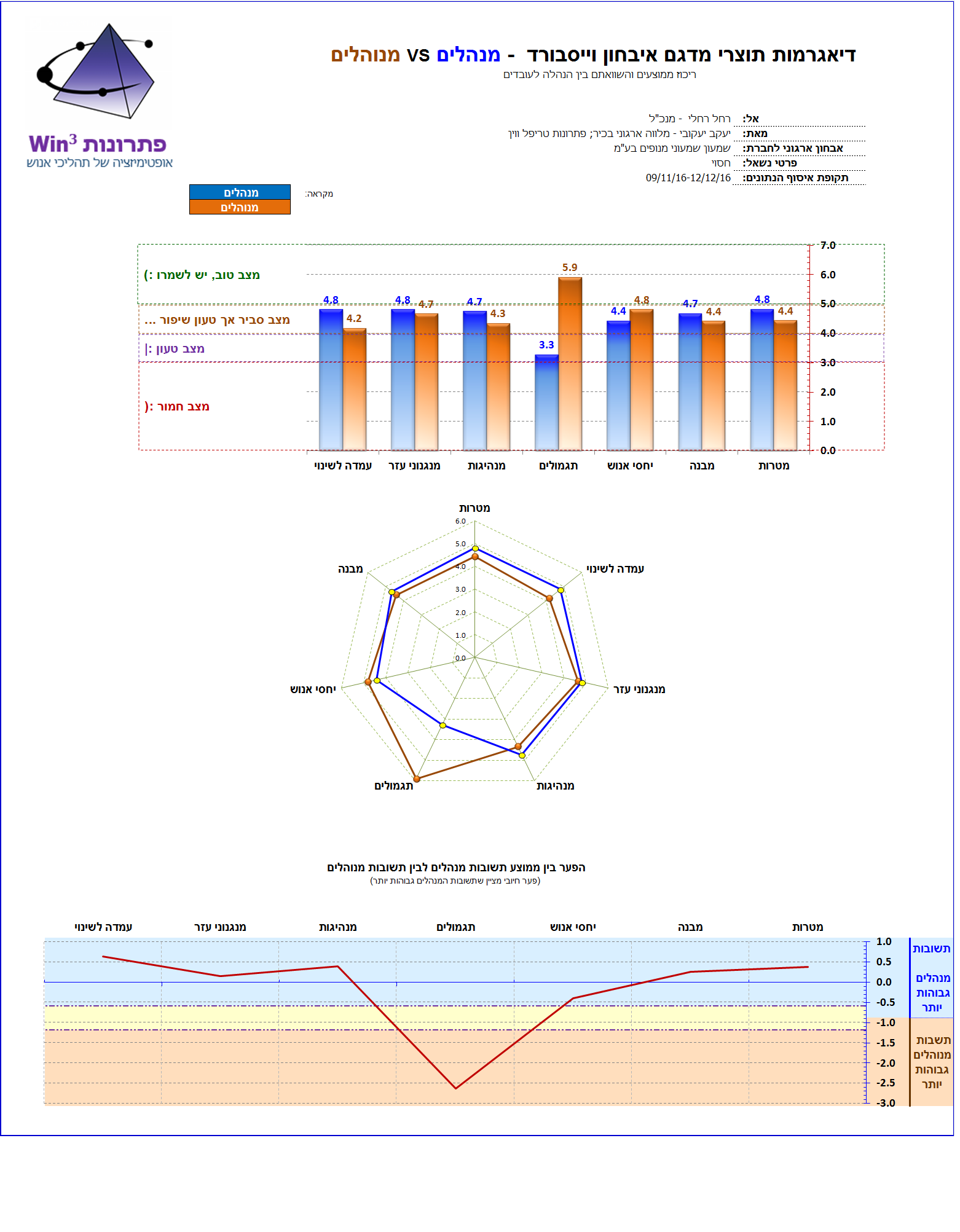Select the main title דיאגרמות תוצרי מדגם איבחון וייסבורד
This screenshot has width=960, height=1232.
coord(691,55)
